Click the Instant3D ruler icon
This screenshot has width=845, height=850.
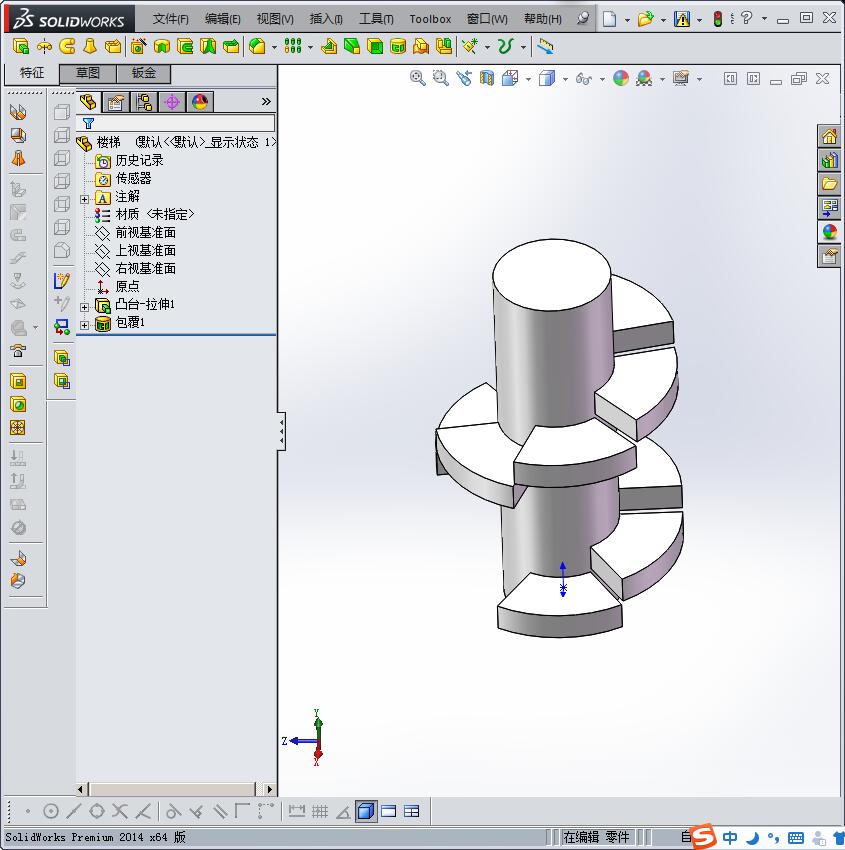tap(545, 47)
